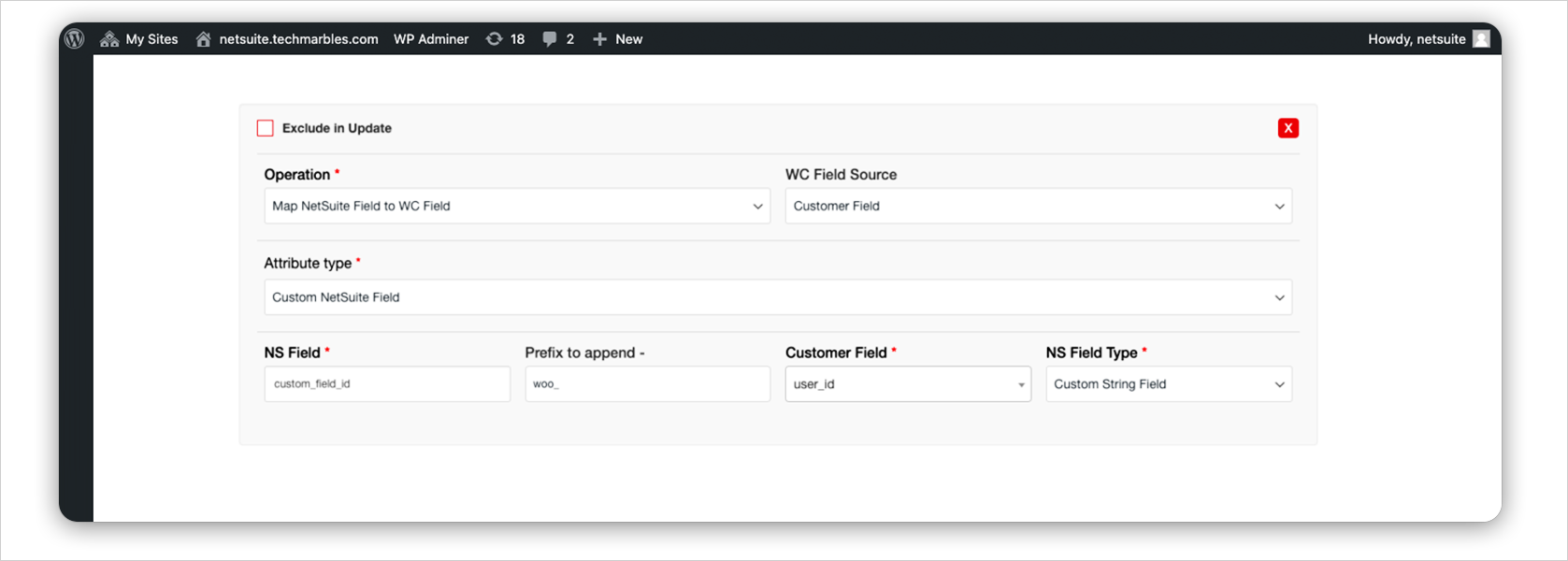The width and height of the screenshot is (1568, 561).
Task: Expand the WC Field Source dropdown
Action: (1038, 206)
